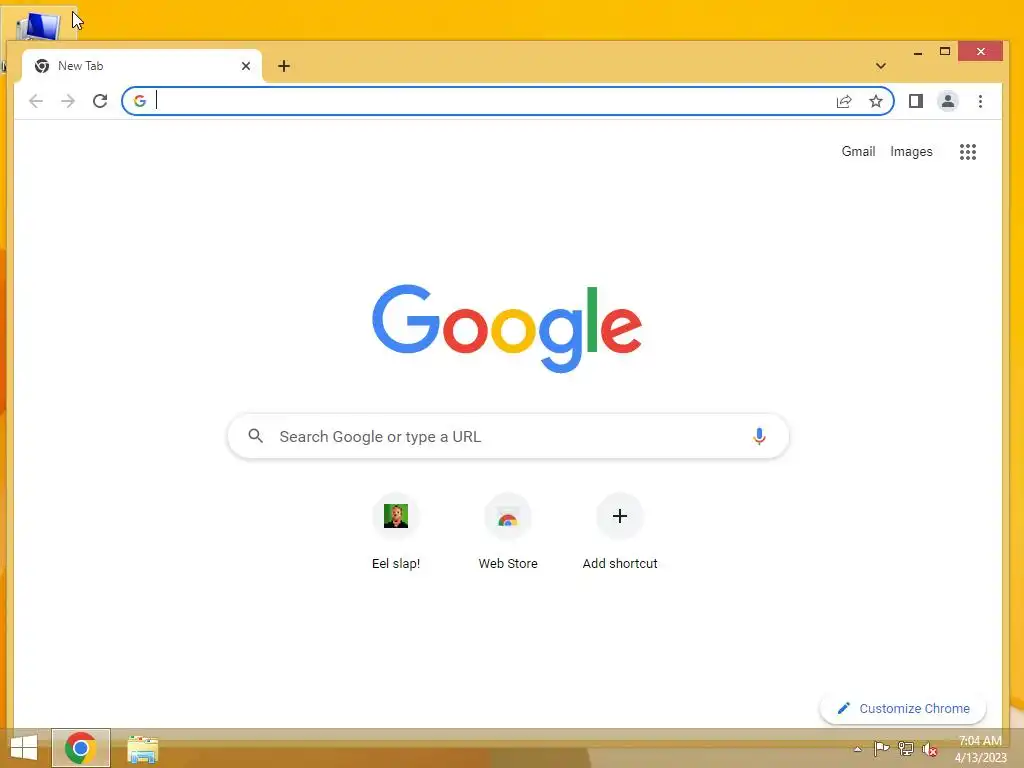This screenshot has height=768, width=1024.
Task: Go back with the back arrow button
Action: (x=36, y=101)
